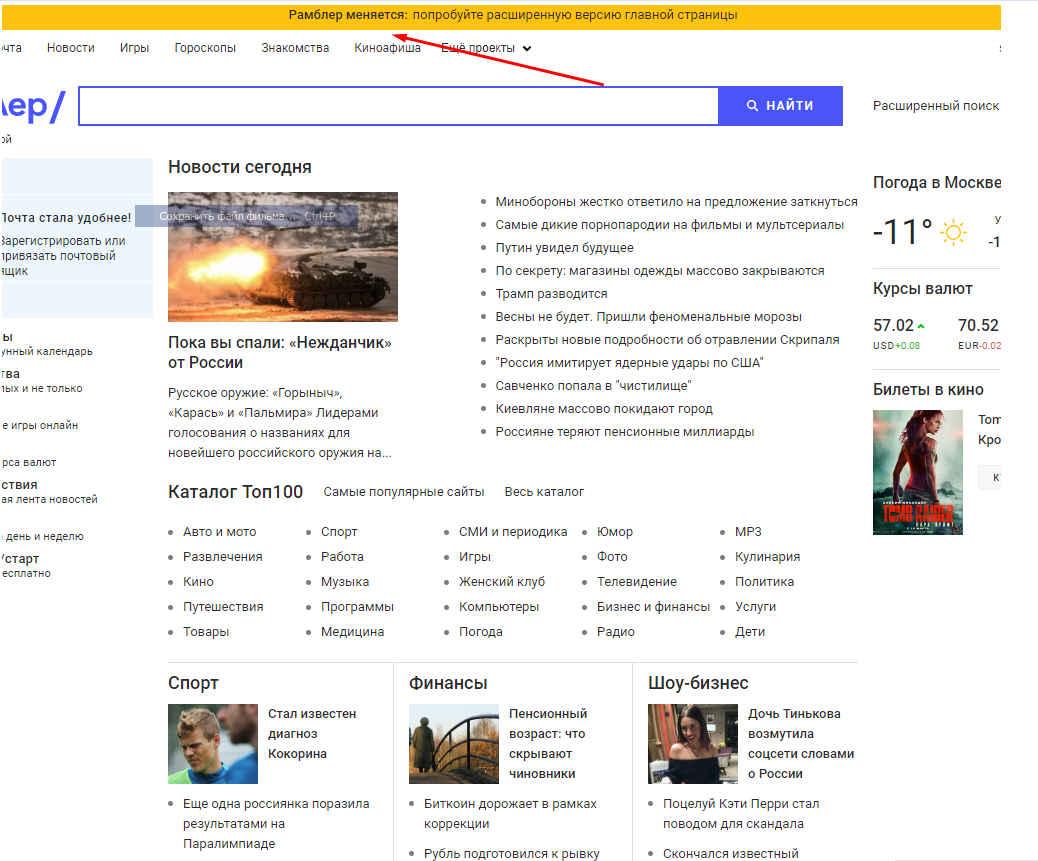
Task: Open the Игры top menu item
Action: coord(134,48)
